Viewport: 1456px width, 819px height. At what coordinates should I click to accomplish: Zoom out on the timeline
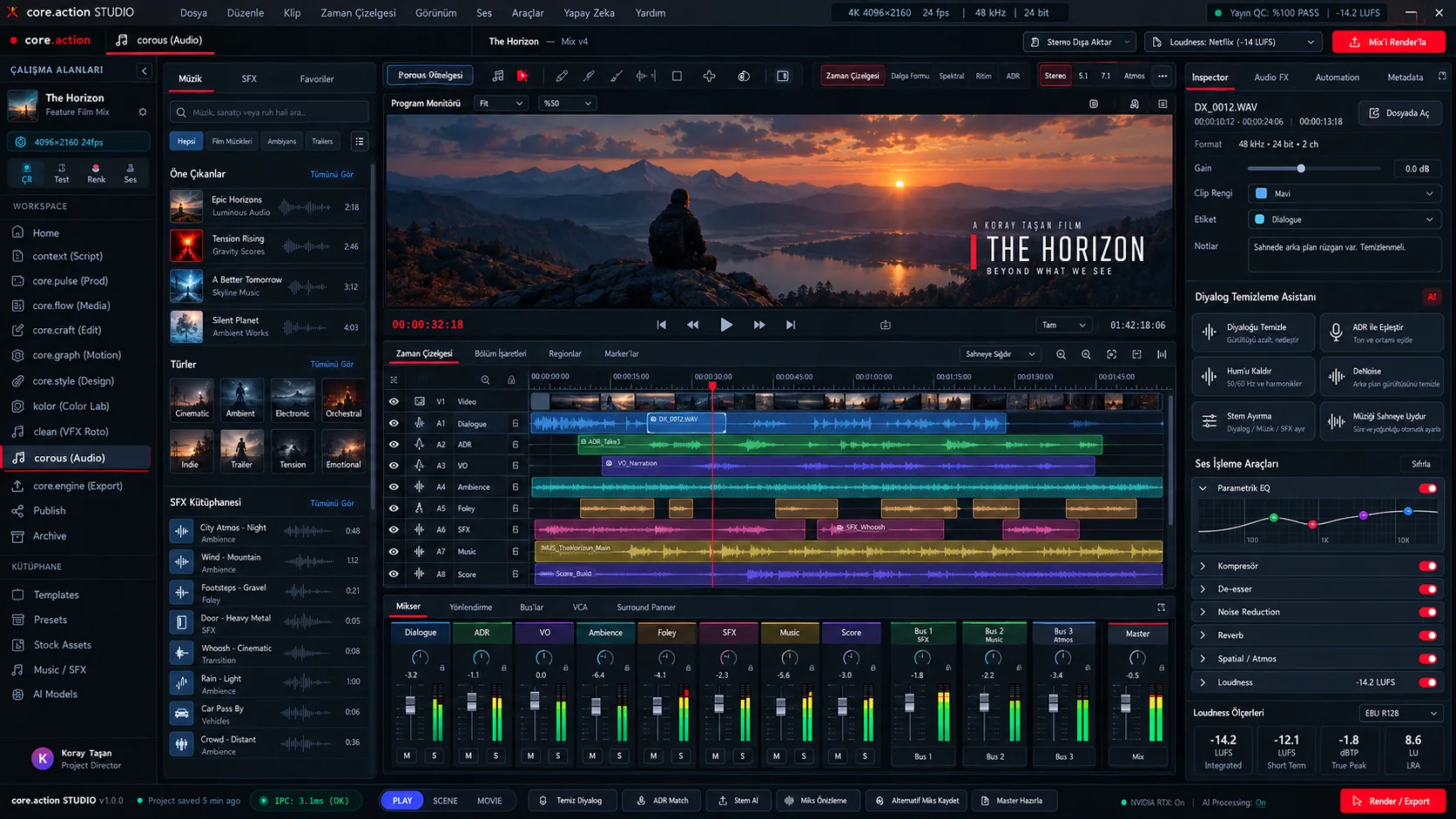[1061, 354]
